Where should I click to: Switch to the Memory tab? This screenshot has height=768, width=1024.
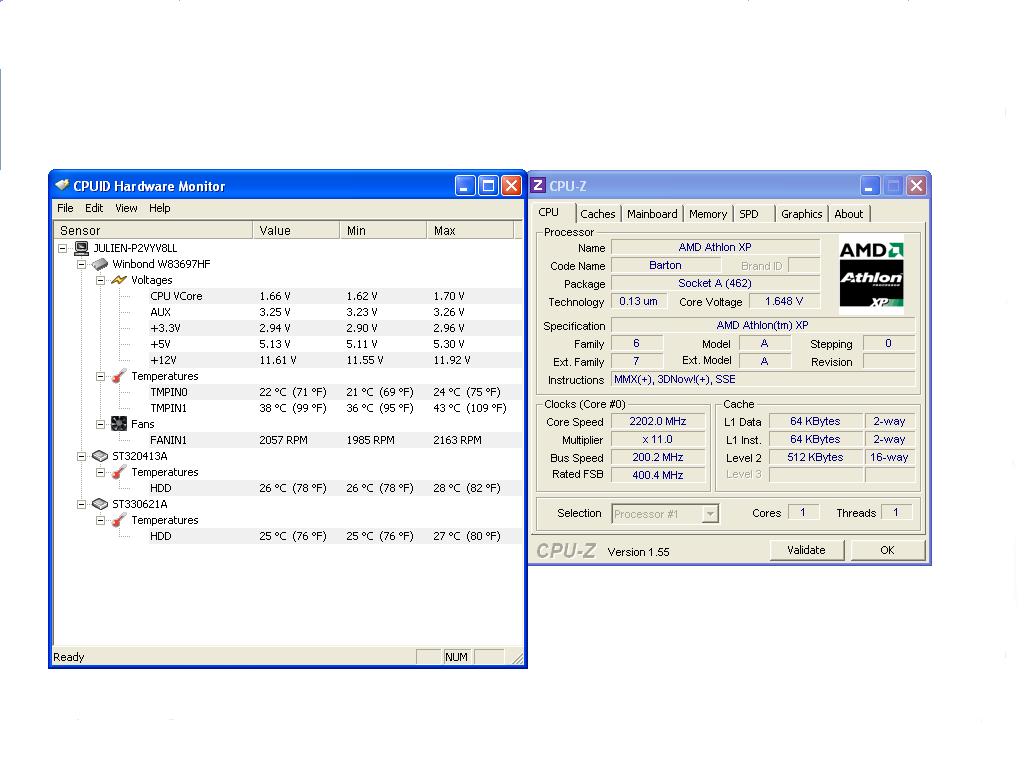[x=708, y=214]
